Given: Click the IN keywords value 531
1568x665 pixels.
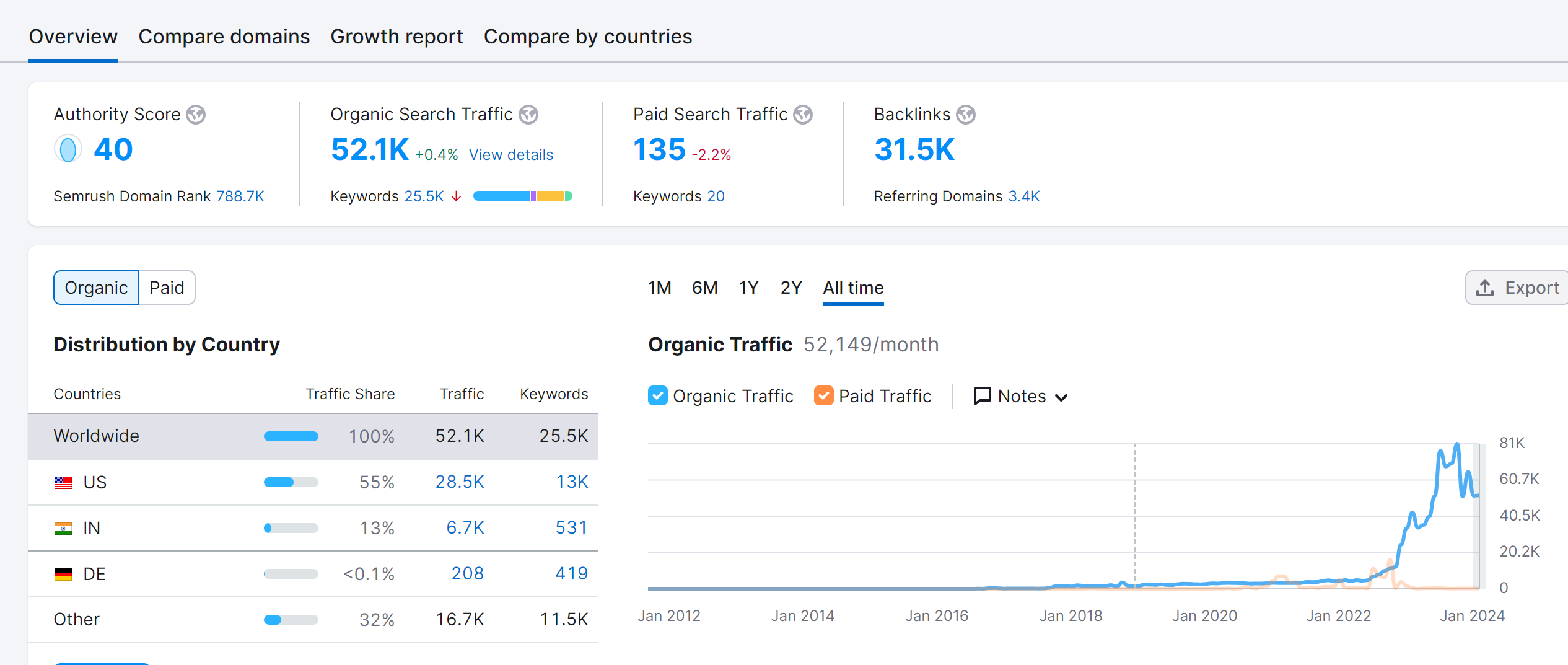Looking at the screenshot, I should [571, 528].
